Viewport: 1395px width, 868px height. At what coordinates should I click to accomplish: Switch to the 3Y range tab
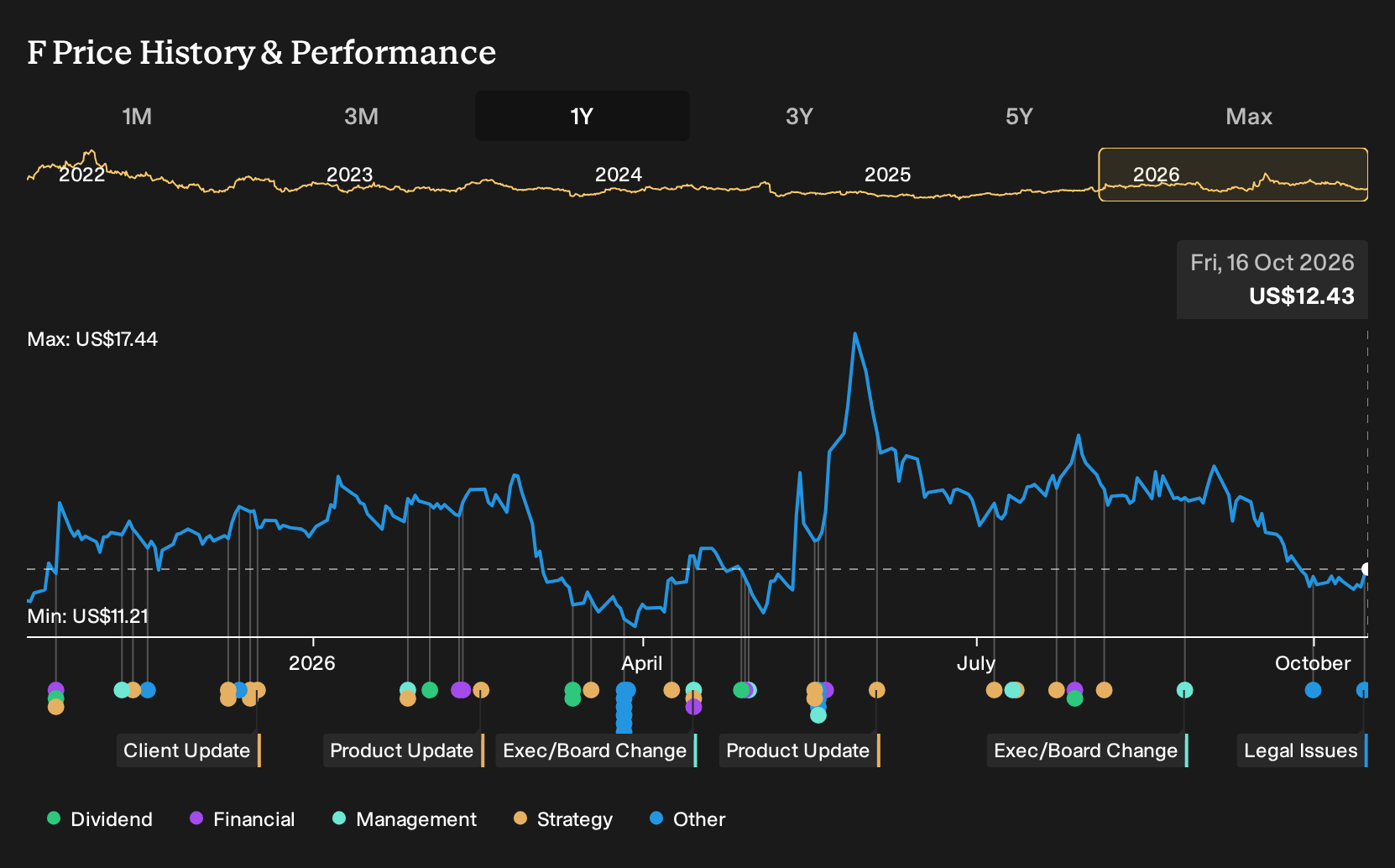799,116
